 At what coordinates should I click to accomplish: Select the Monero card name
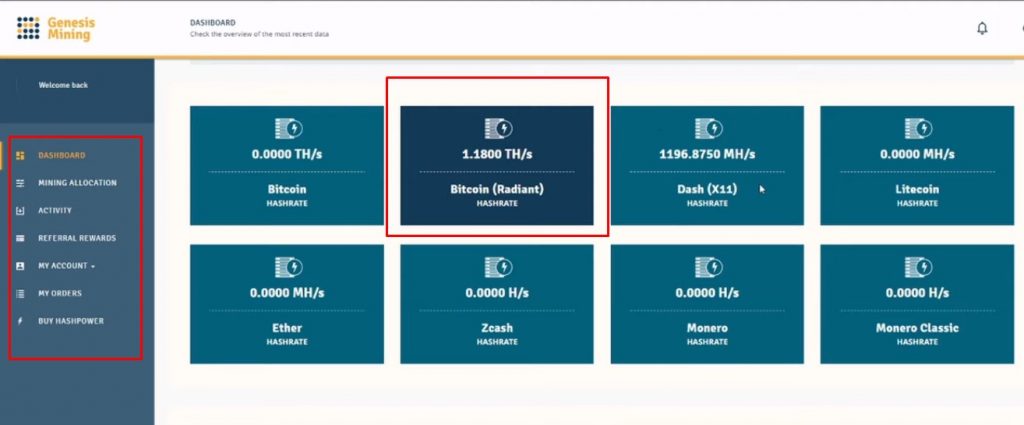coord(707,328)
